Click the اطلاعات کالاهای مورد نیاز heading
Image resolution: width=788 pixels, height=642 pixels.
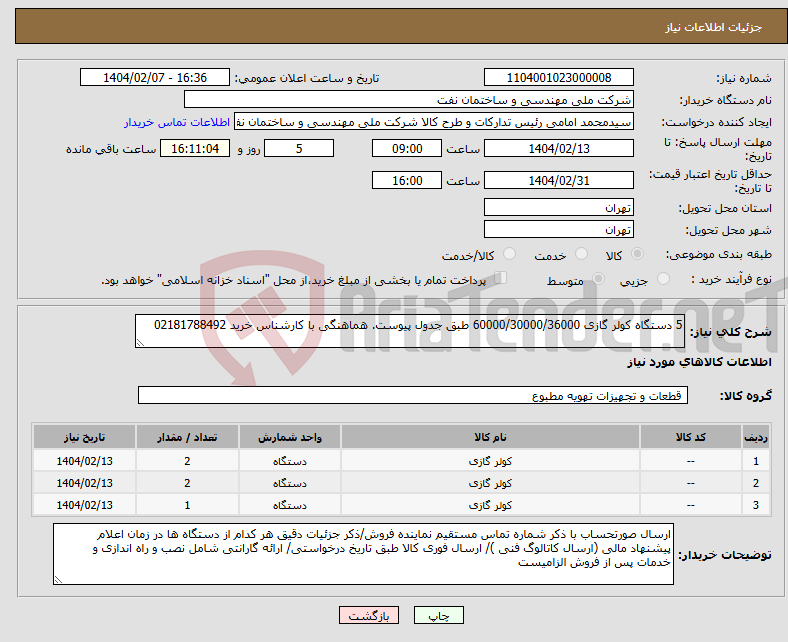tap(699, 362)
